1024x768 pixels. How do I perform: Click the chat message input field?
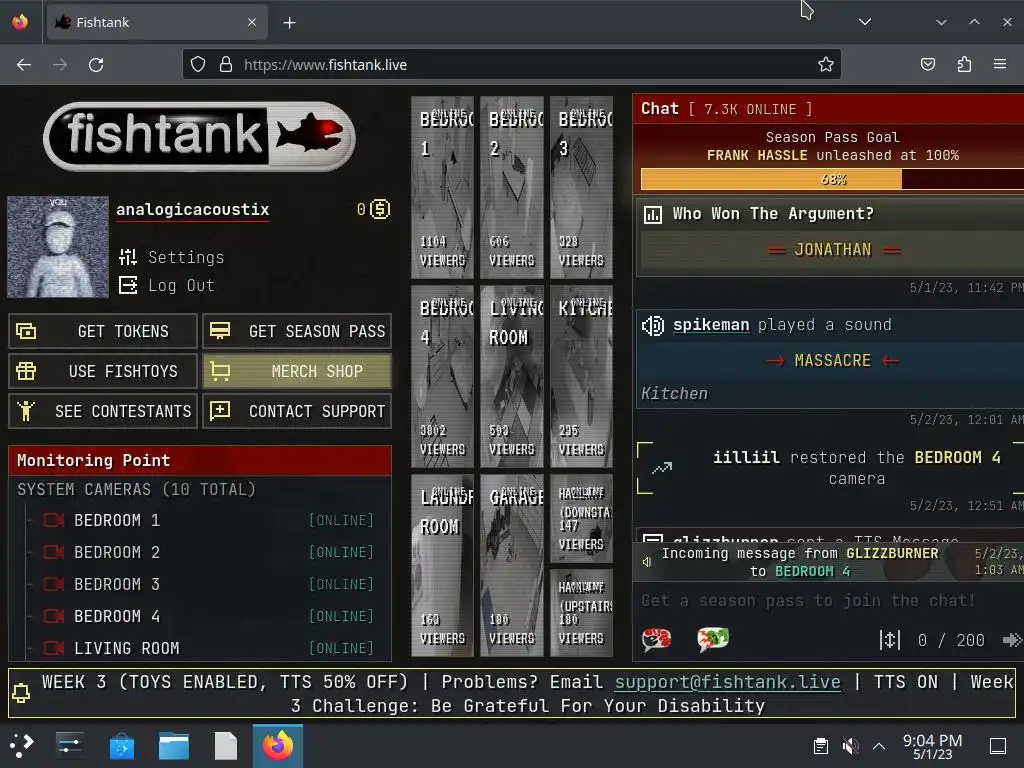[x=829, y=600]
